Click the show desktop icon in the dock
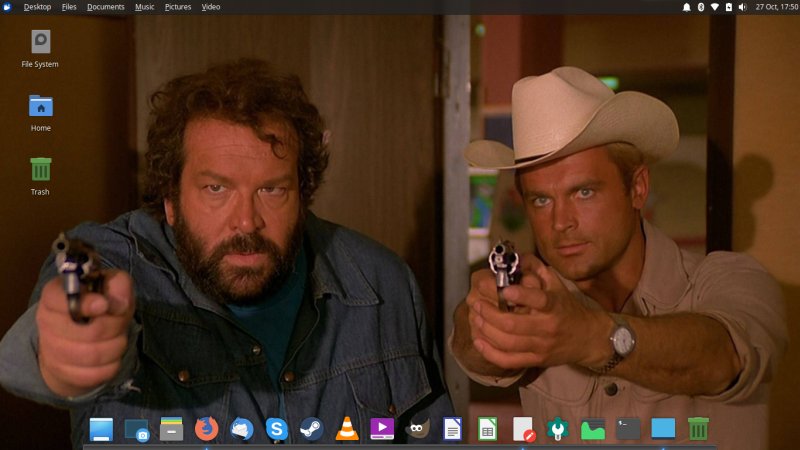Viewport: 800px width, 450px height. [101, 429]
